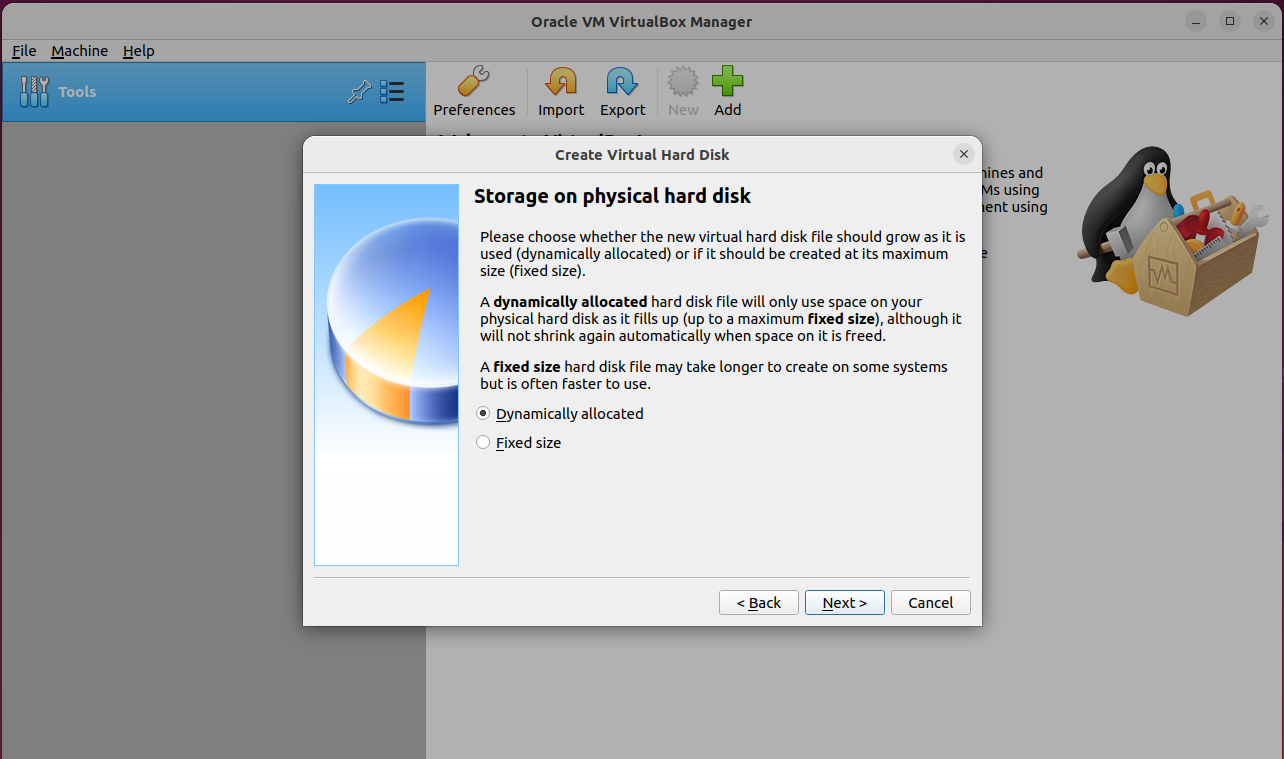
Task: Cancel the Create Virtual Hard Disk wizard
Action: (x=931, y=602)
